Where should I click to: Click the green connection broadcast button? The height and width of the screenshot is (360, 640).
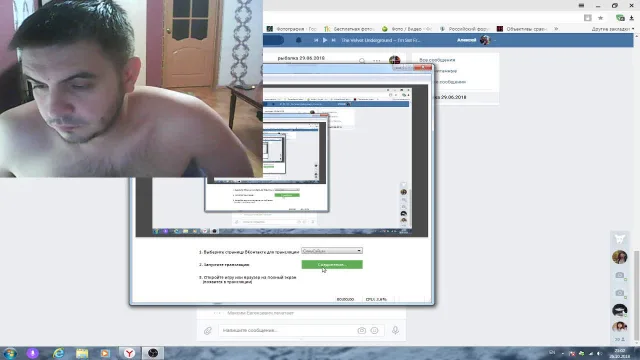coord(332,264)
